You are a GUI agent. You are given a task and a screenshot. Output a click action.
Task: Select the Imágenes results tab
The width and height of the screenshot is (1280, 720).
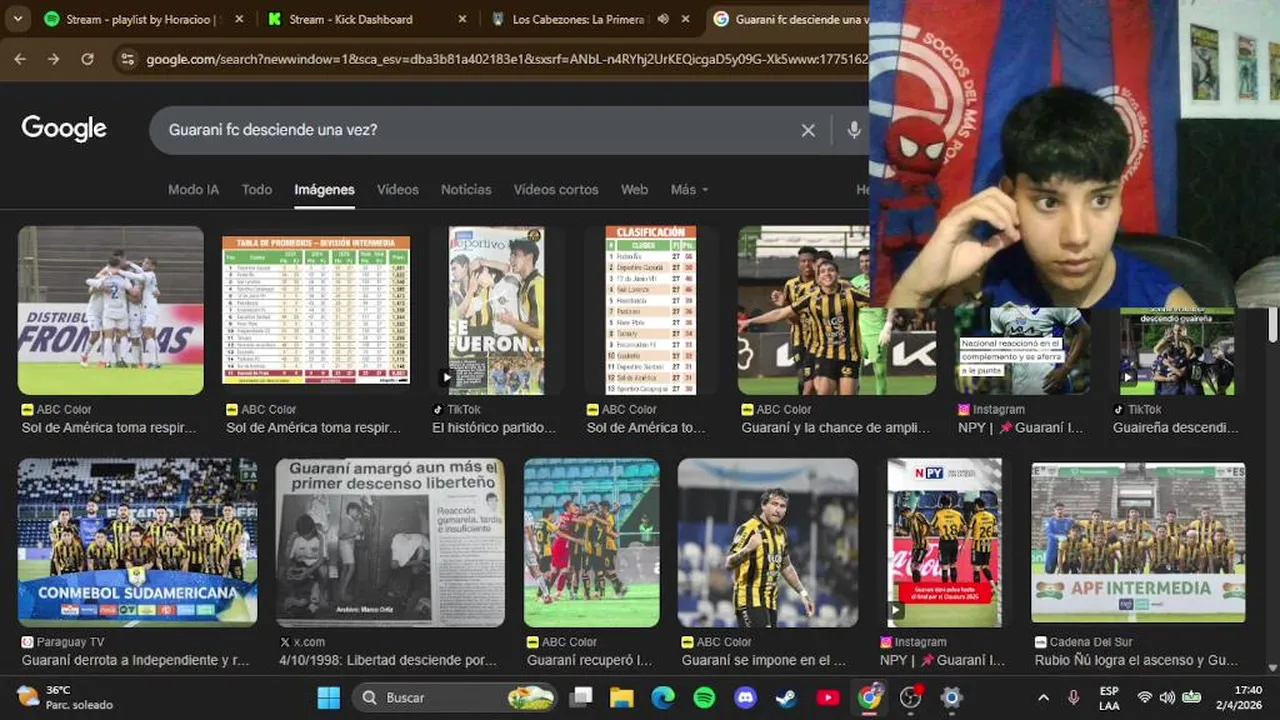(x=324, y=189)
